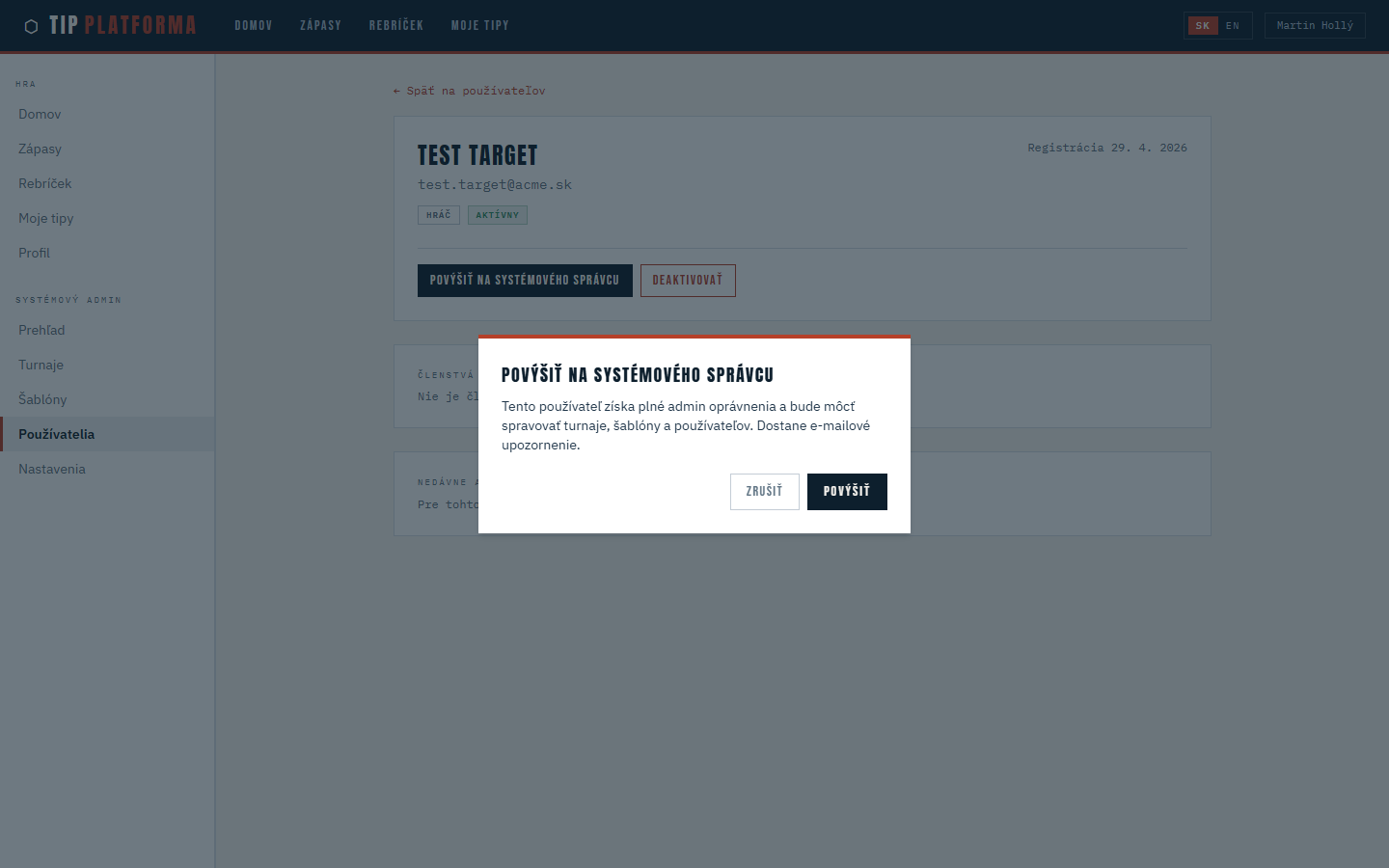Click the hexagon logo icon

pyautogui.click(x=31, y=26)
